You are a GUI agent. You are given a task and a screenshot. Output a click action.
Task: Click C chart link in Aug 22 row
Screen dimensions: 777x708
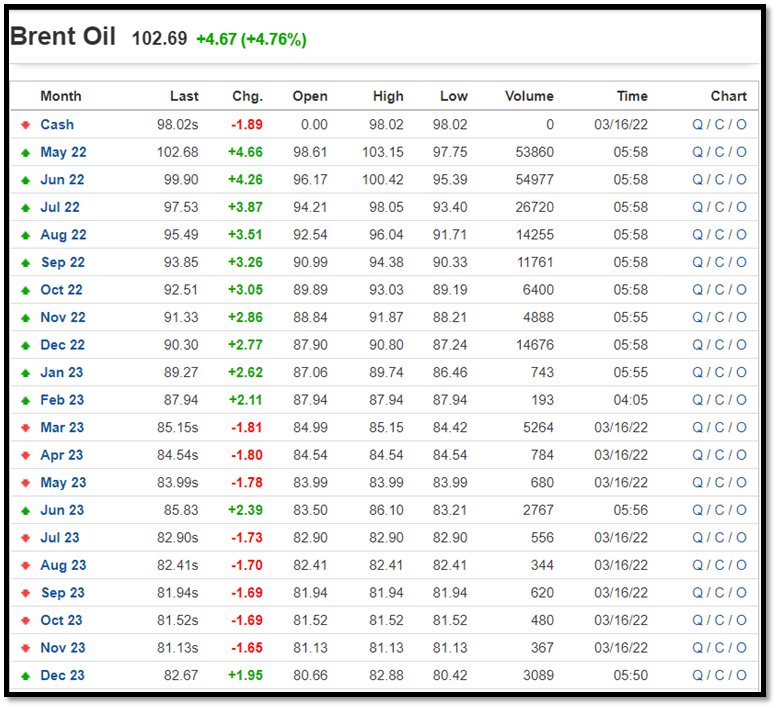(720, 235)
